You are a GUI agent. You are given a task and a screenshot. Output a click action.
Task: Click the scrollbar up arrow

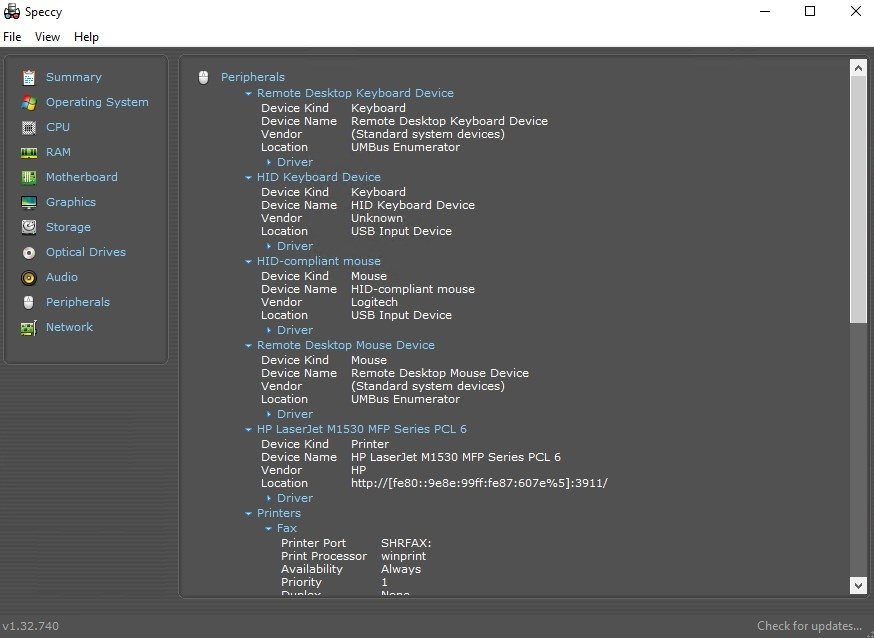coord(858,68)
